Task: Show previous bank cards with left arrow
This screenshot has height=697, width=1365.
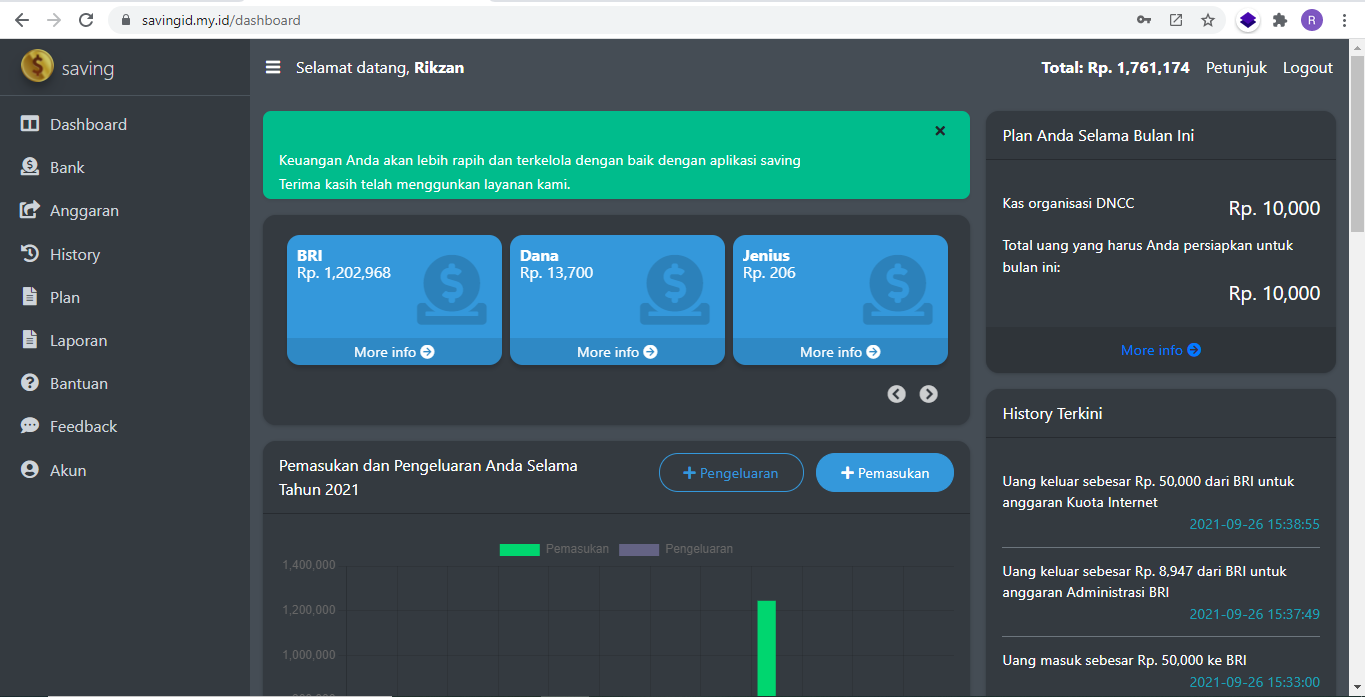Action: pos(896,394)
